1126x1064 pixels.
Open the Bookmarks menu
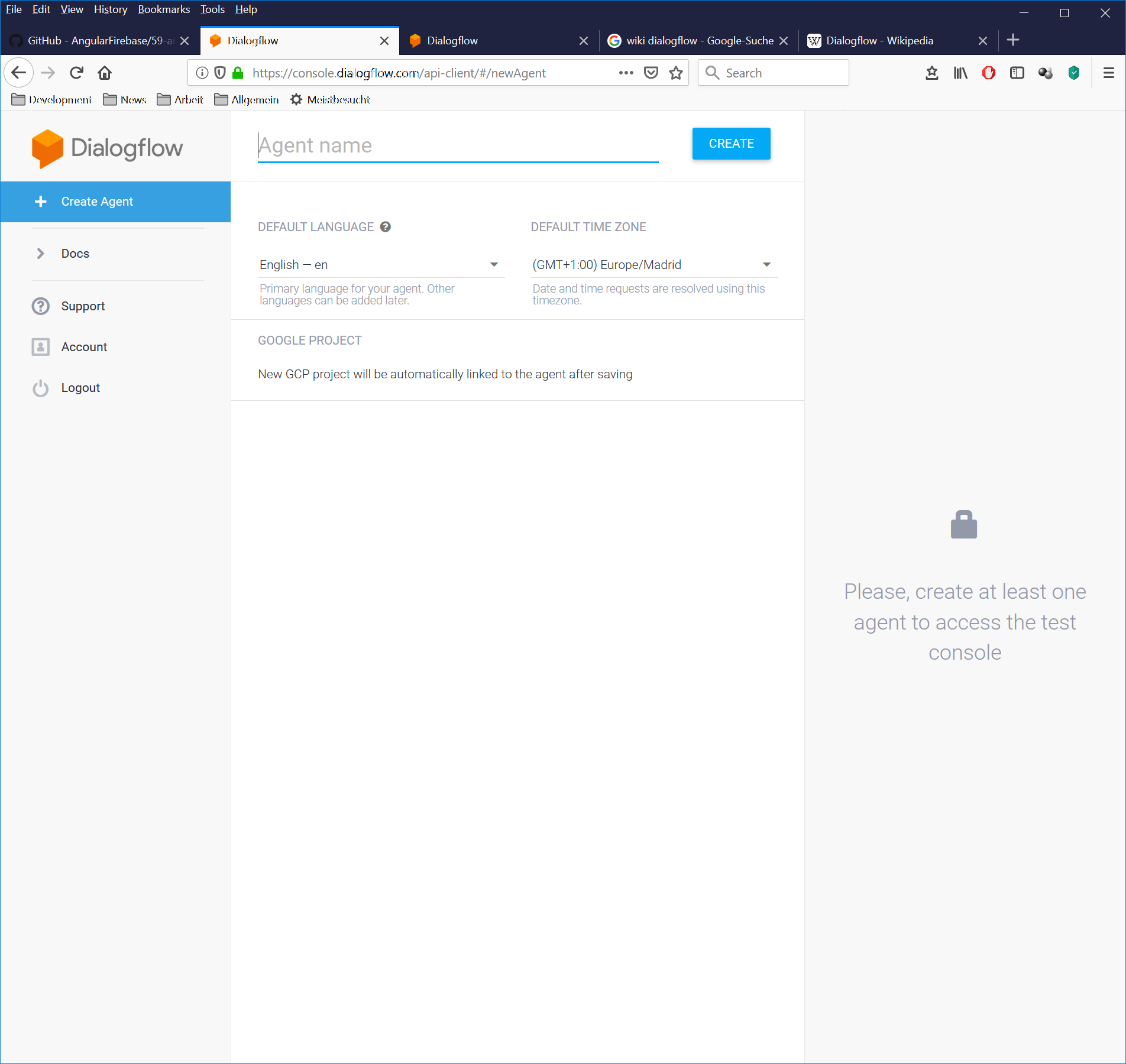(164, 9)
